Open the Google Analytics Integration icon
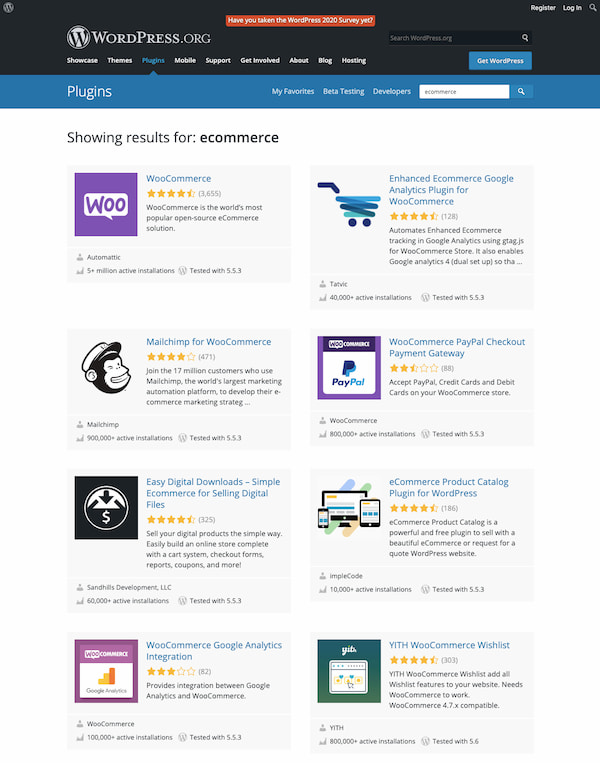 [x=106, y=671]
